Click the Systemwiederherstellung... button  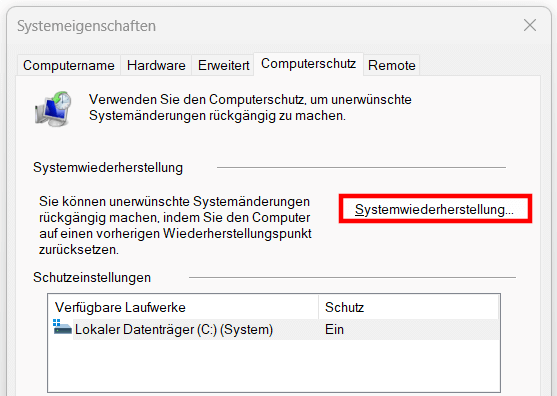(x=435, y=209)
